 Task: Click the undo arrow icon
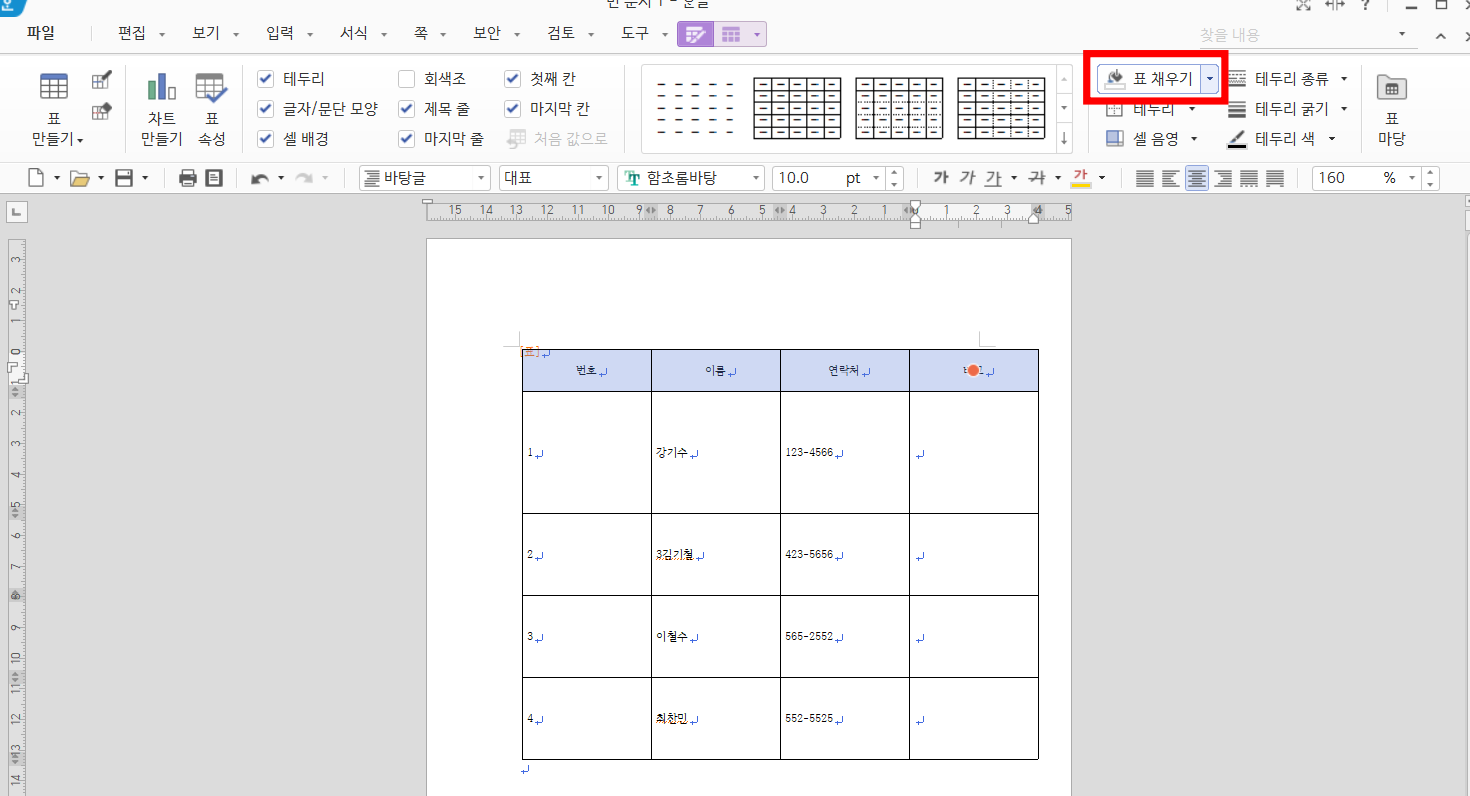260,178
